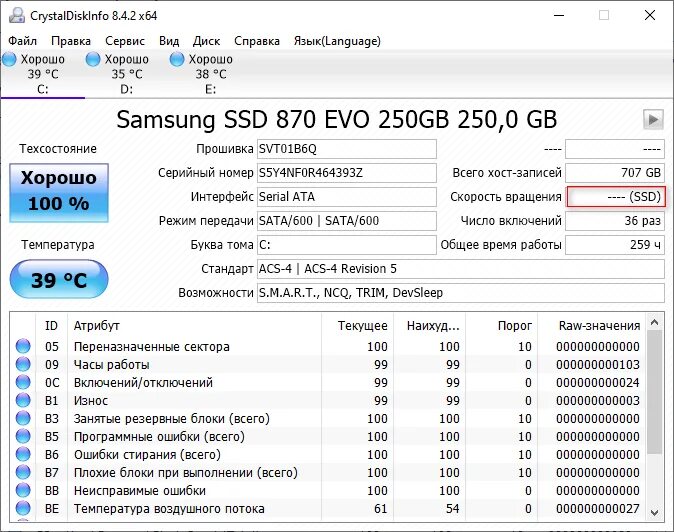
Task: Select the Неисправимые ошибки row
Action: (x=328, y=491)
